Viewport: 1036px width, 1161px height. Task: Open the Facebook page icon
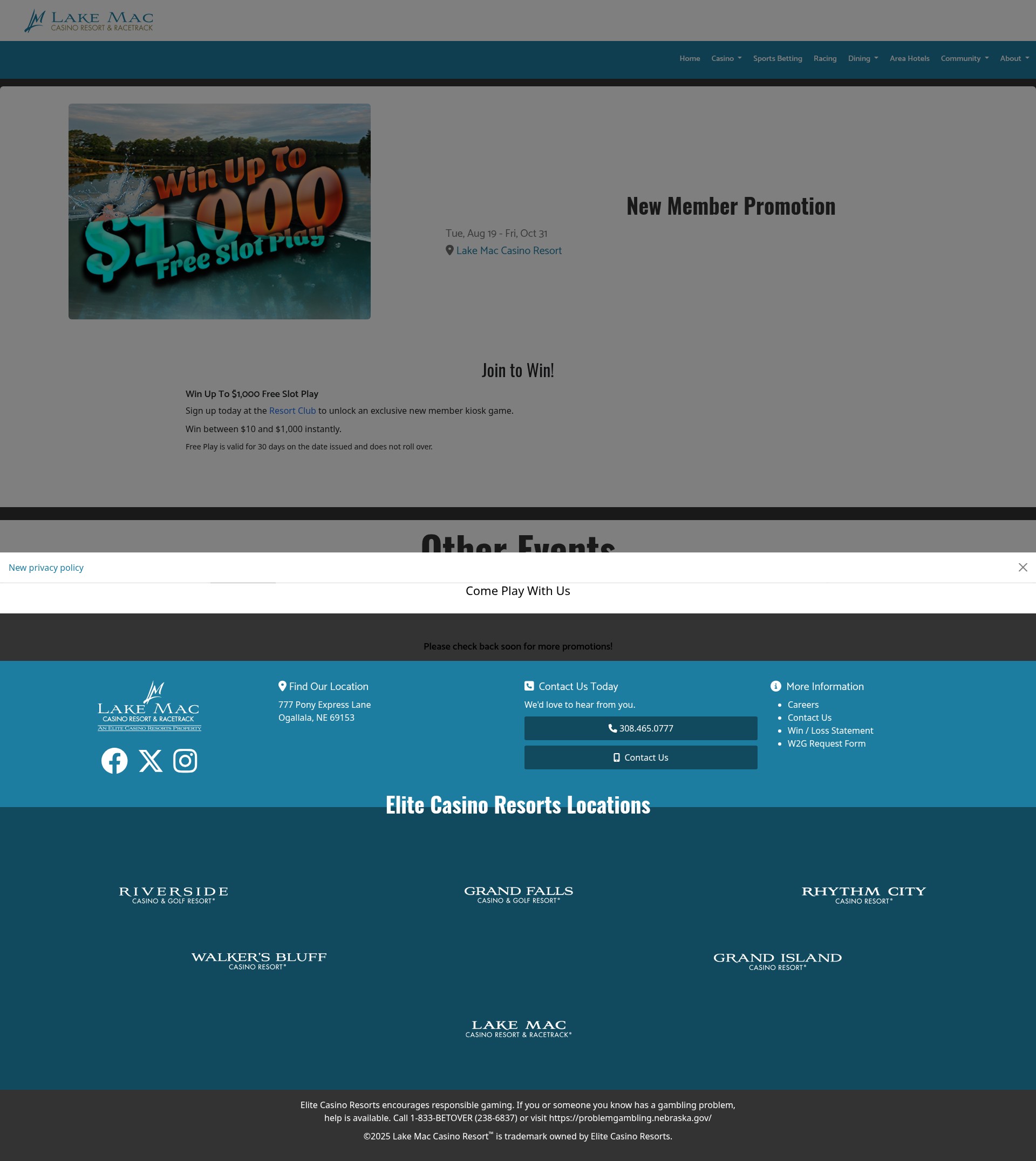[x=114, y=761]
